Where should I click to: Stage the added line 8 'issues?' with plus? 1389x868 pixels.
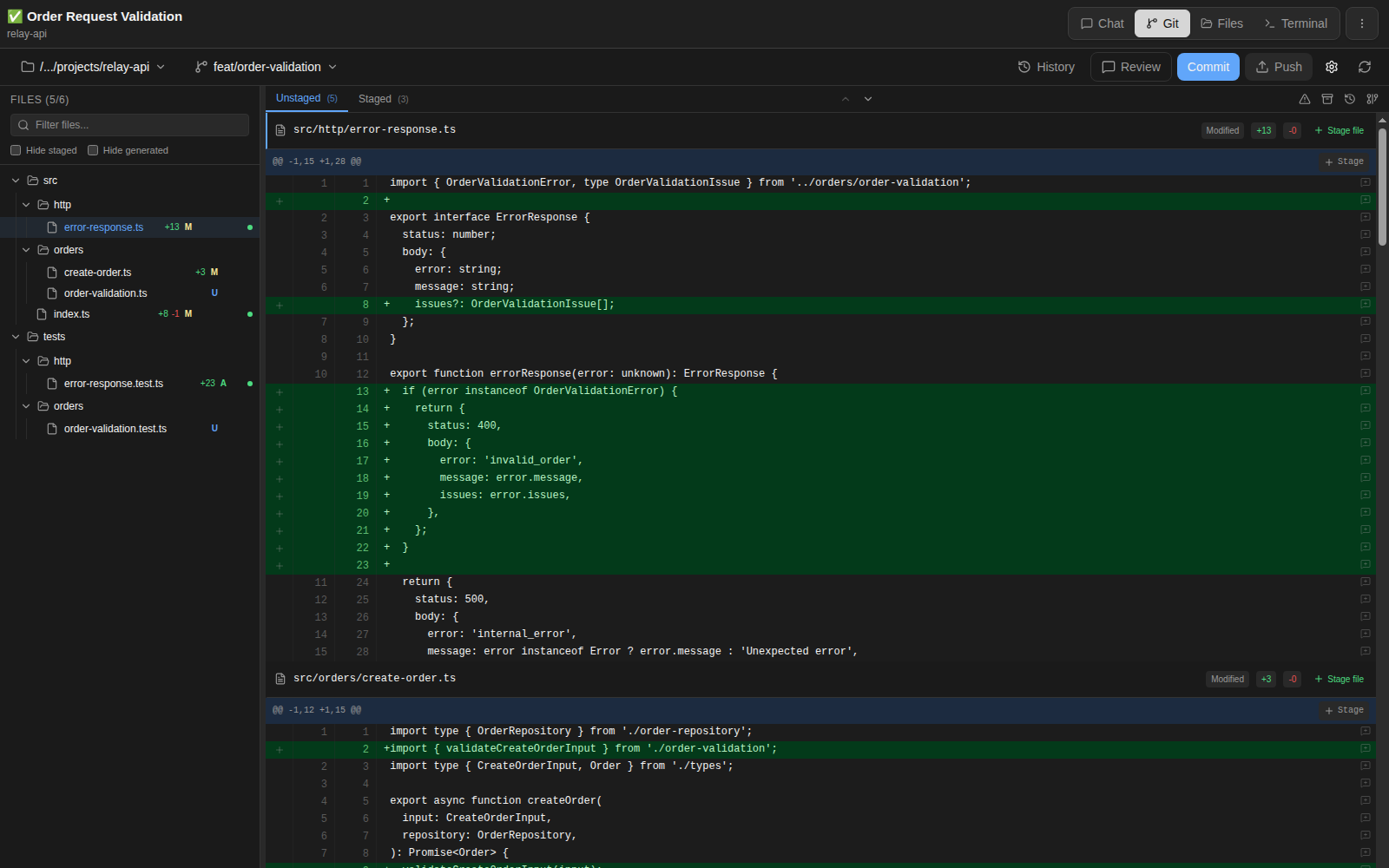[280, 305]
